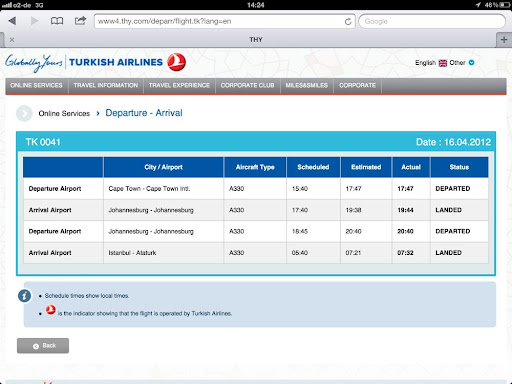Expand the Travel Experience menu
The height and width of the screenshot is (384, 512).
(x=179, y=86)
